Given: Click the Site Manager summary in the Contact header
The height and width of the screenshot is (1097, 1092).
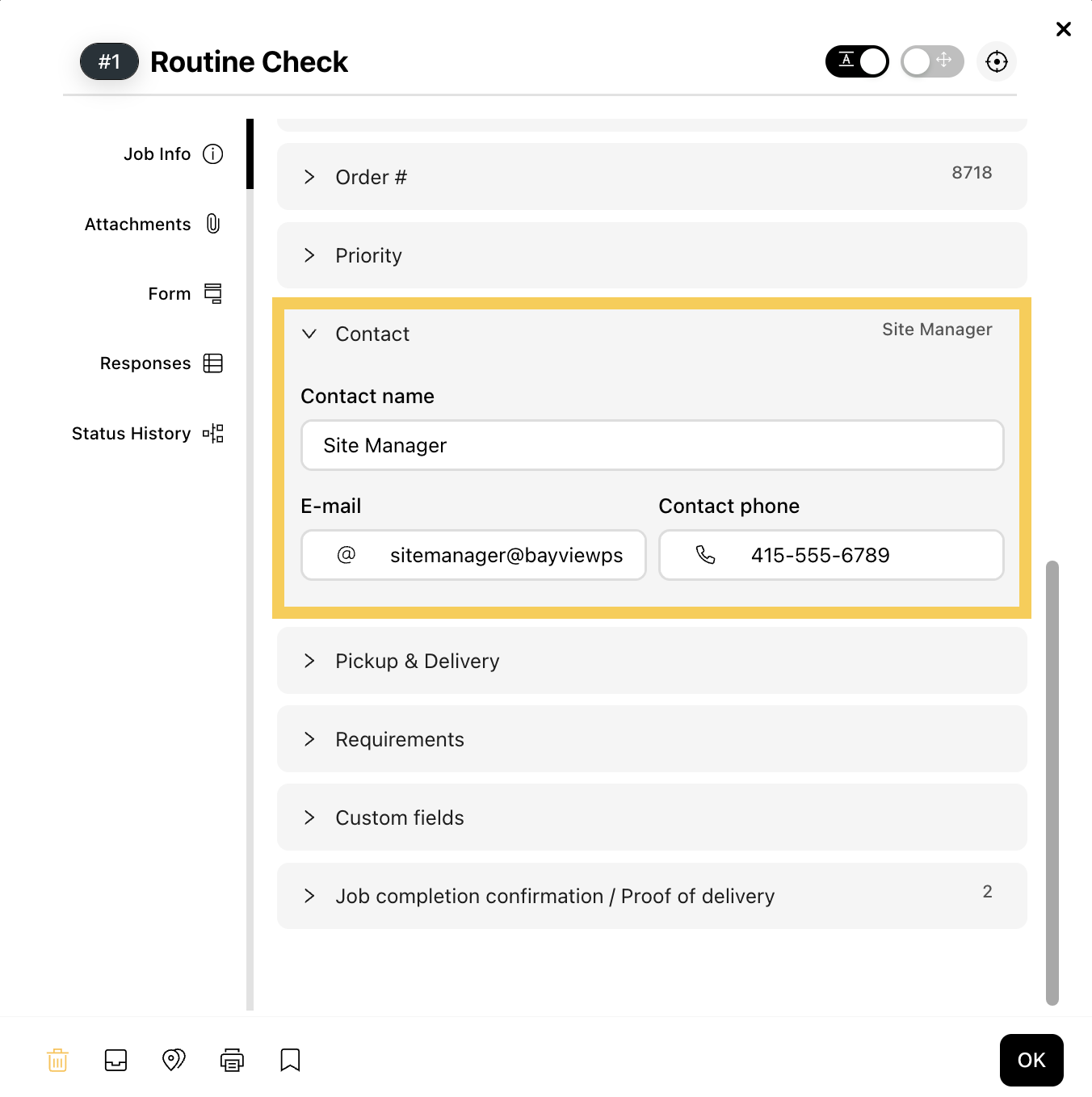Looking at the screenshot, I should 937,330.
